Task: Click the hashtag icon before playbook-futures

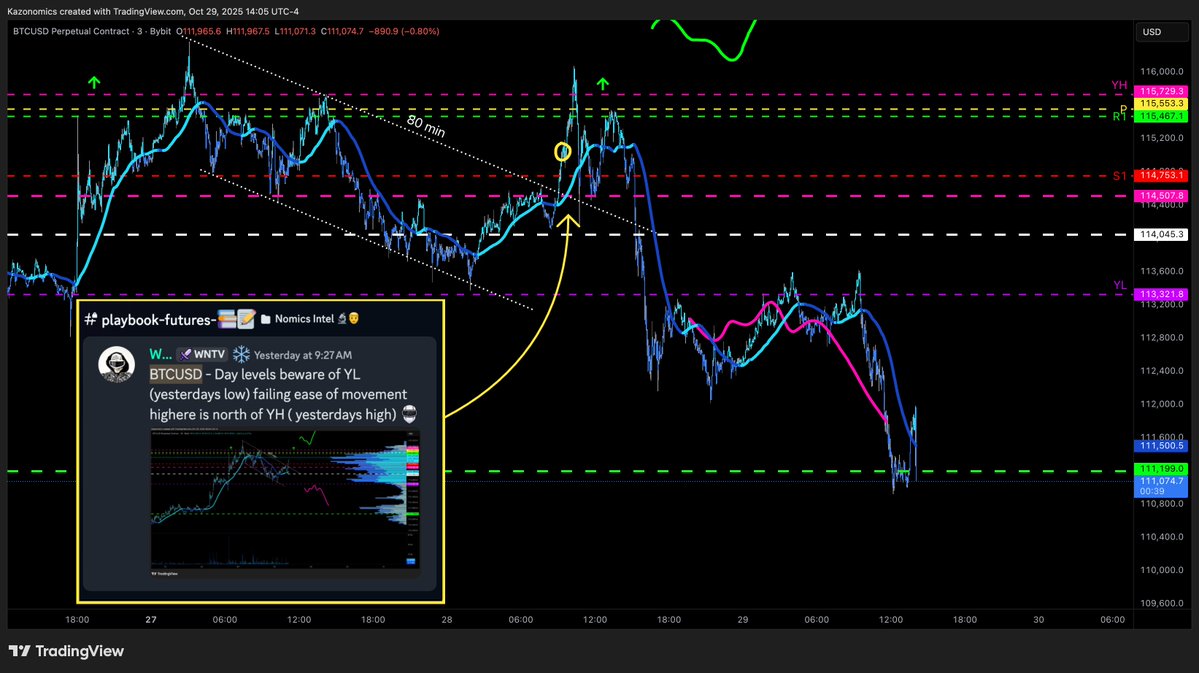Action: click(91, 319)
